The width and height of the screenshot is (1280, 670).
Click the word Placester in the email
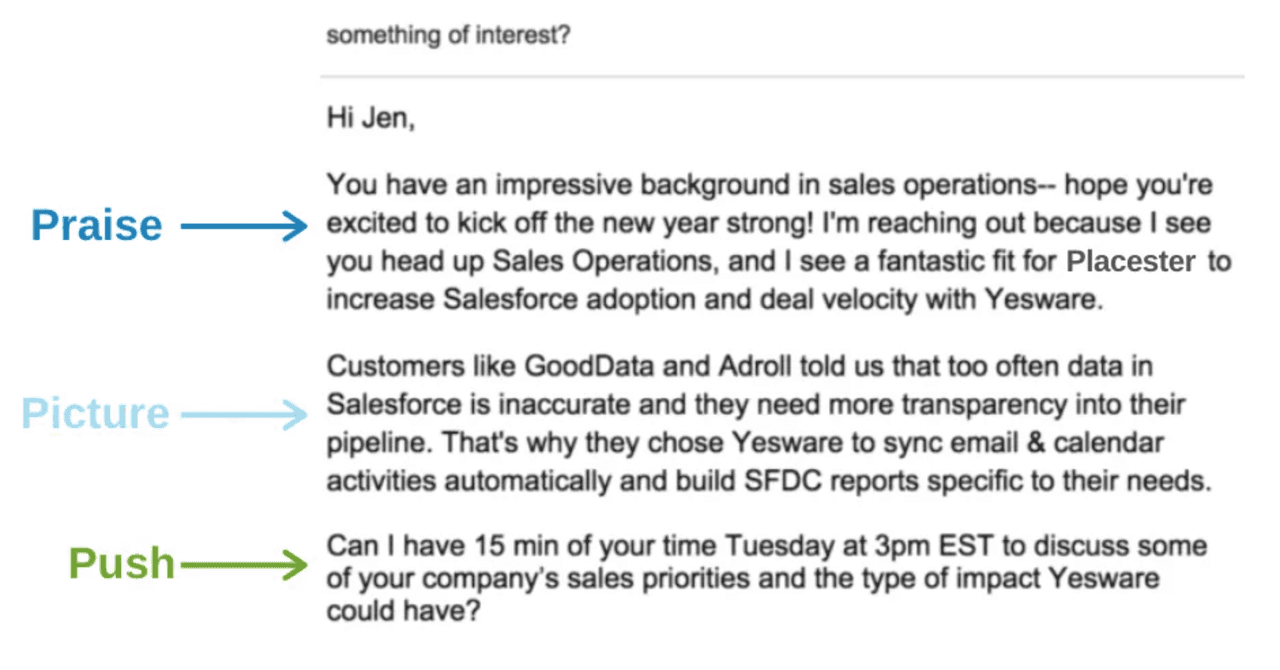1130,262
